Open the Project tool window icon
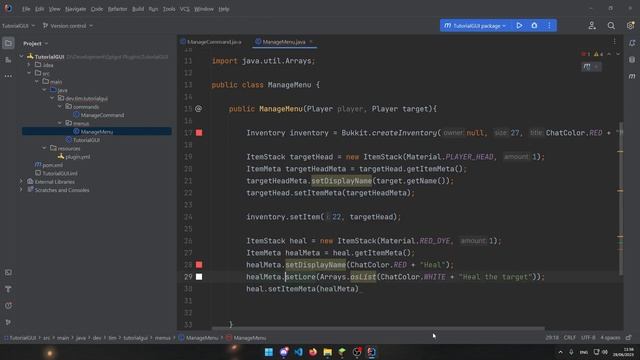The height and width of the screenshot is (360, 640). [8, 43]
